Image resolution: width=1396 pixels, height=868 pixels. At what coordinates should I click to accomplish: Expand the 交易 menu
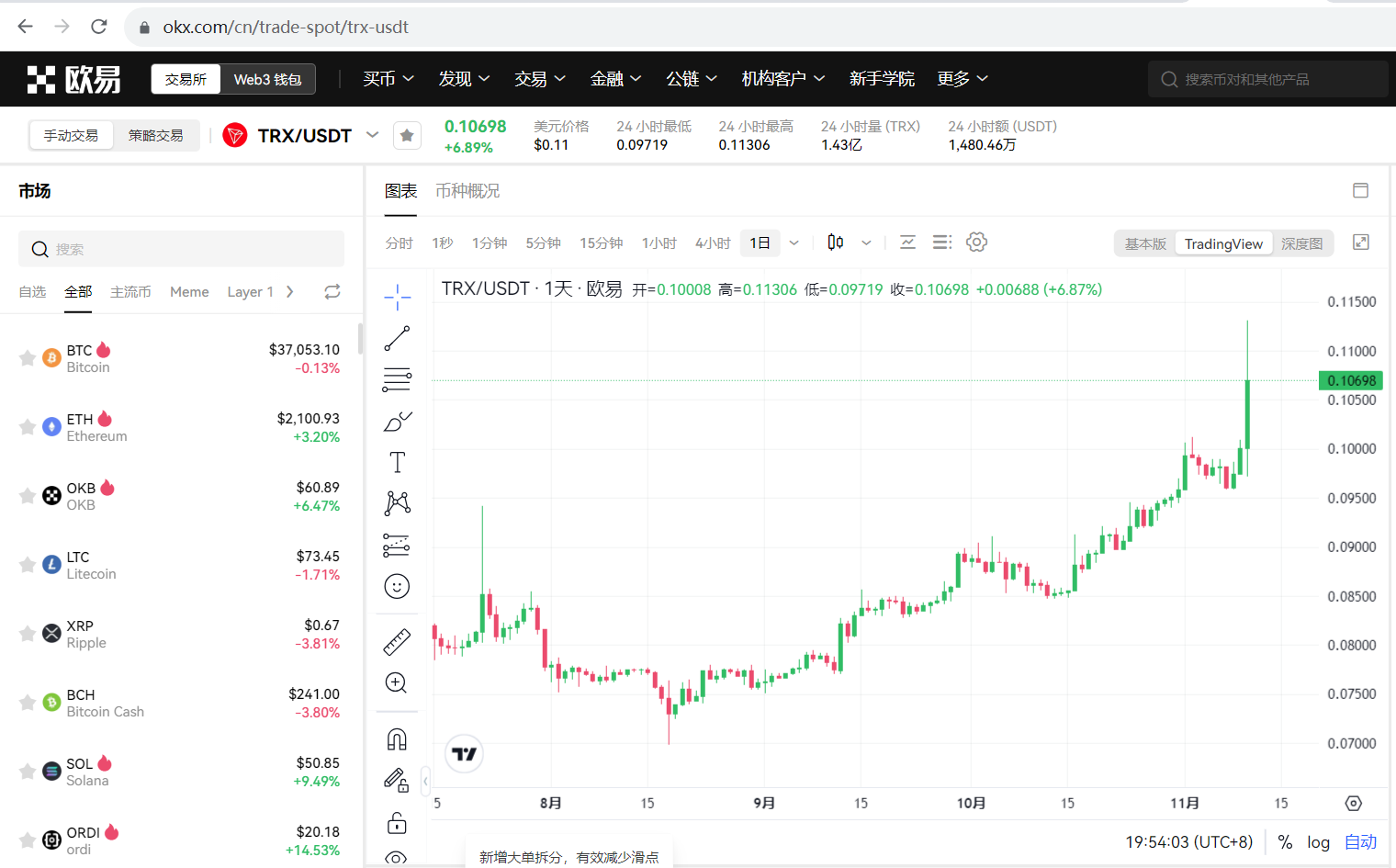coord(540,79)
